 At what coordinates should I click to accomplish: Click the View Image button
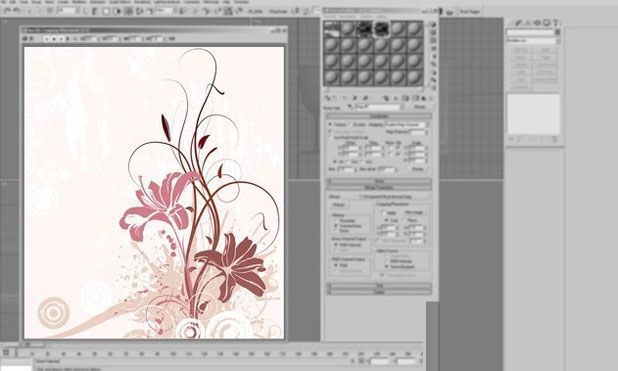pos(414,213)
